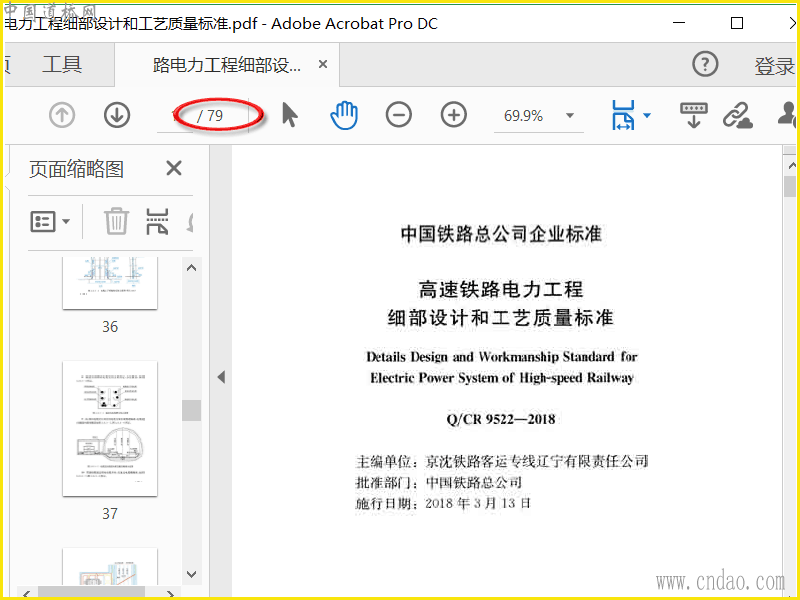The height and width of the screenshot is (600, 800).
Task: Click the panel title 页面缩略图
Action: coord(77,169)
